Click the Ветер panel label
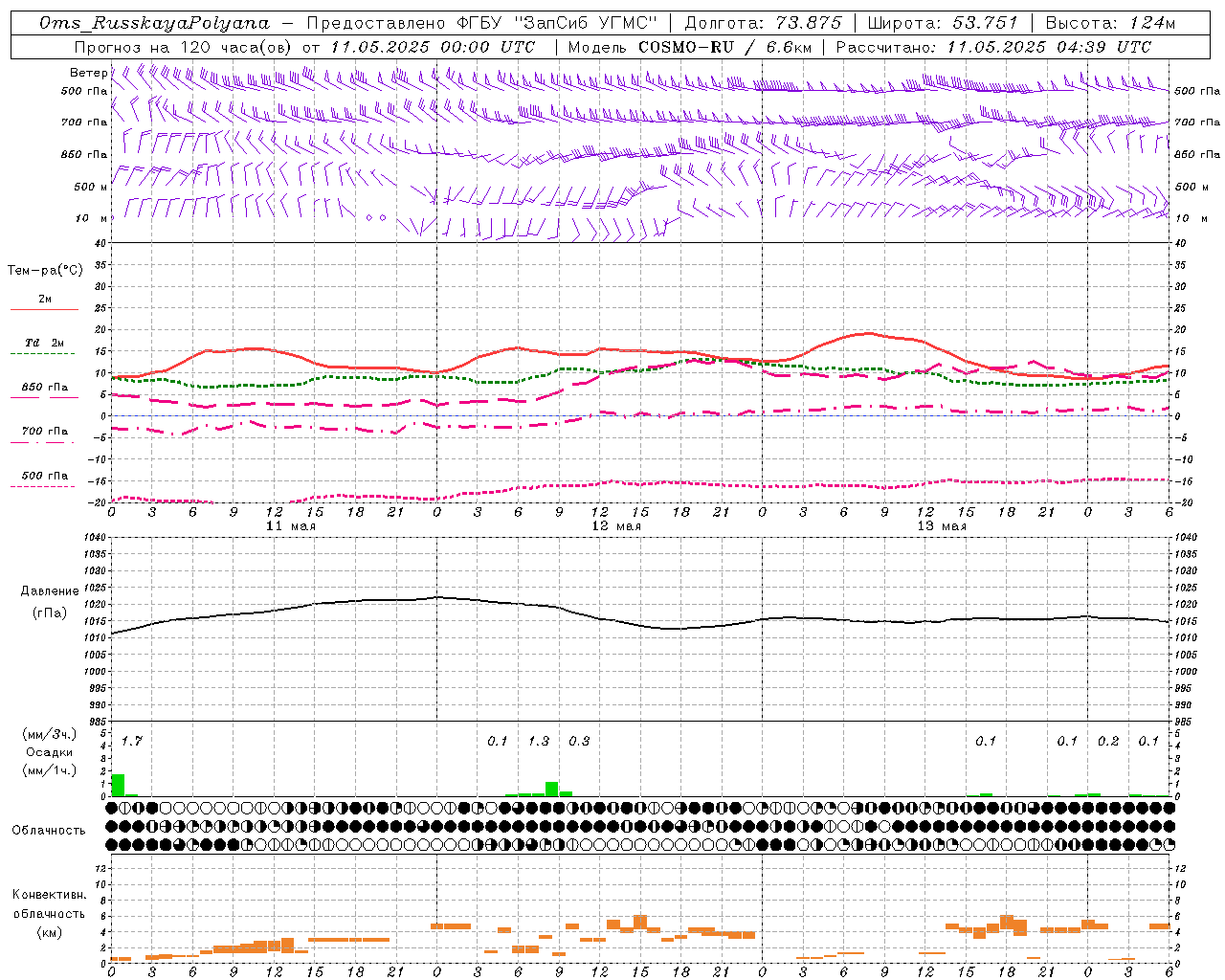Viewport: 1225px width, 980px height. [x=88, y=73]
